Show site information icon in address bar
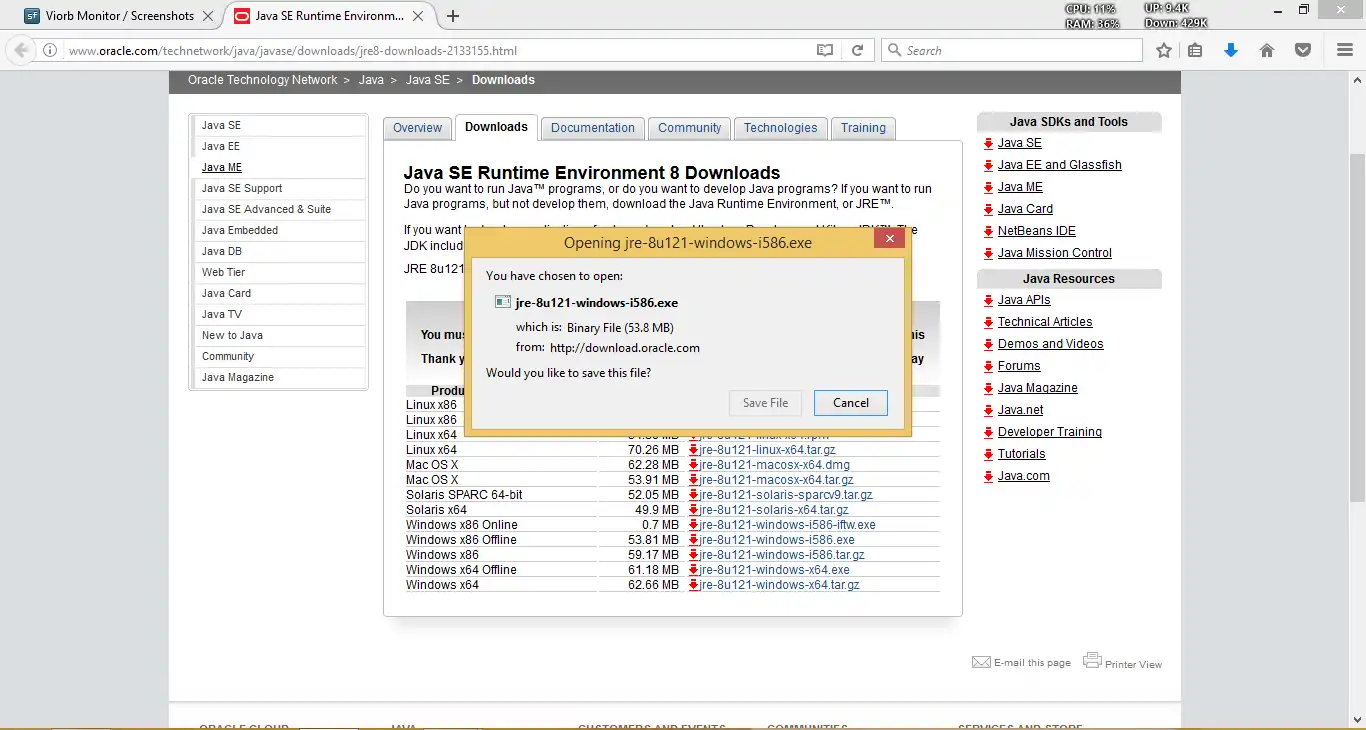 tap(50, 50)
